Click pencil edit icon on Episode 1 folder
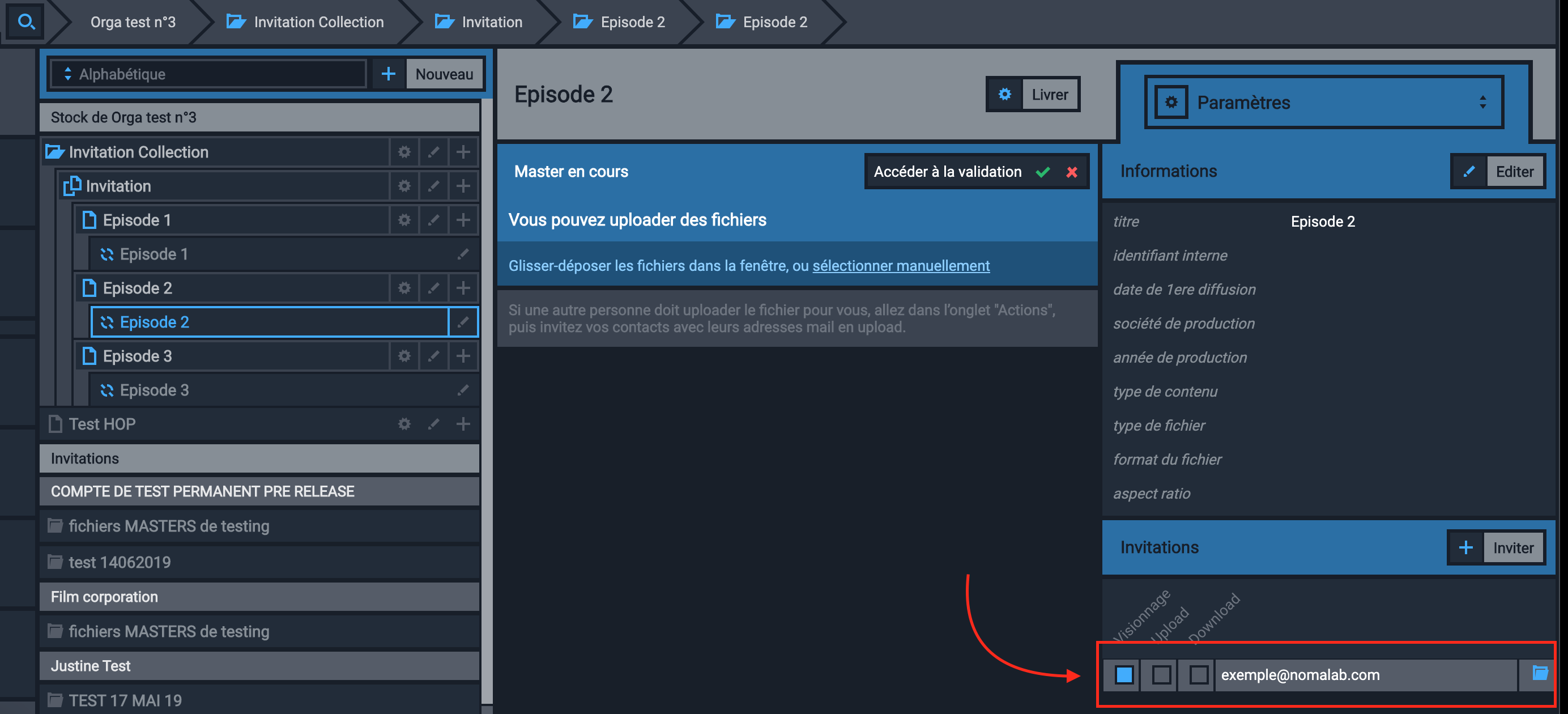This screenshot has height=714, width=1568. (433, 220)
